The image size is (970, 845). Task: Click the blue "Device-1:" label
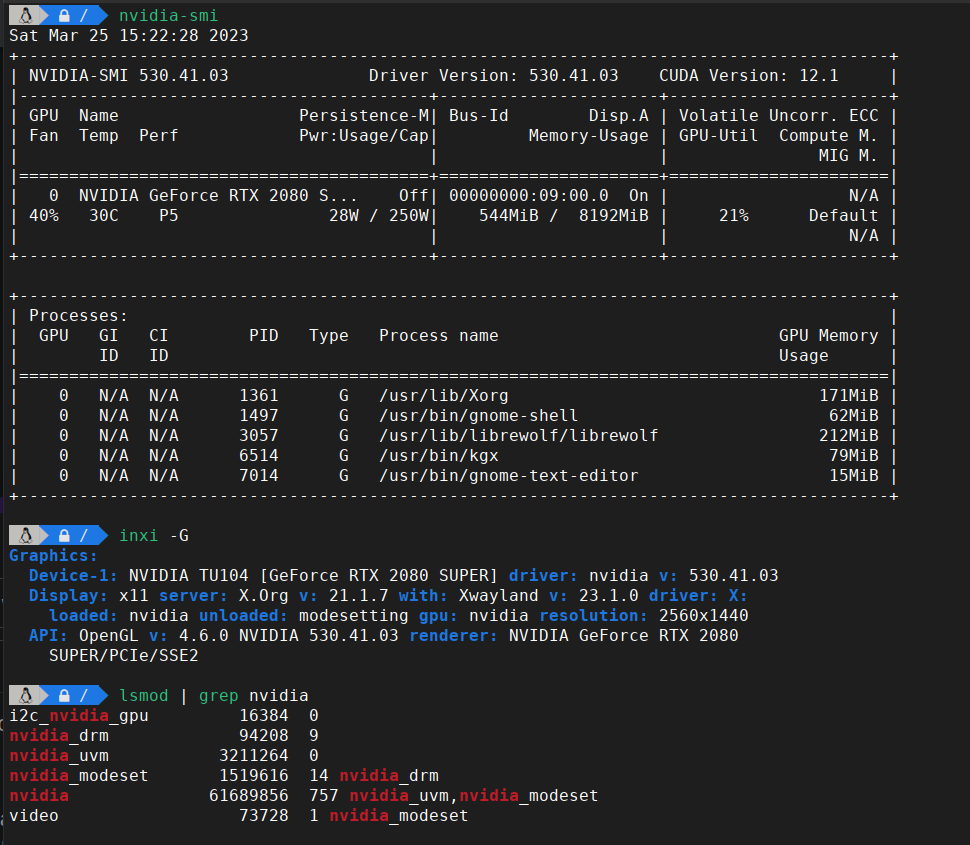pos(74,575)
